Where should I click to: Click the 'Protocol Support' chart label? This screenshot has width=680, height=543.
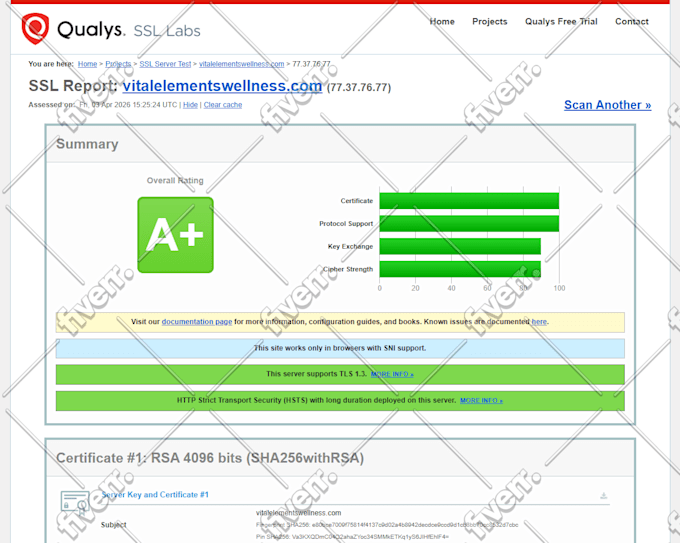point(346,224)
